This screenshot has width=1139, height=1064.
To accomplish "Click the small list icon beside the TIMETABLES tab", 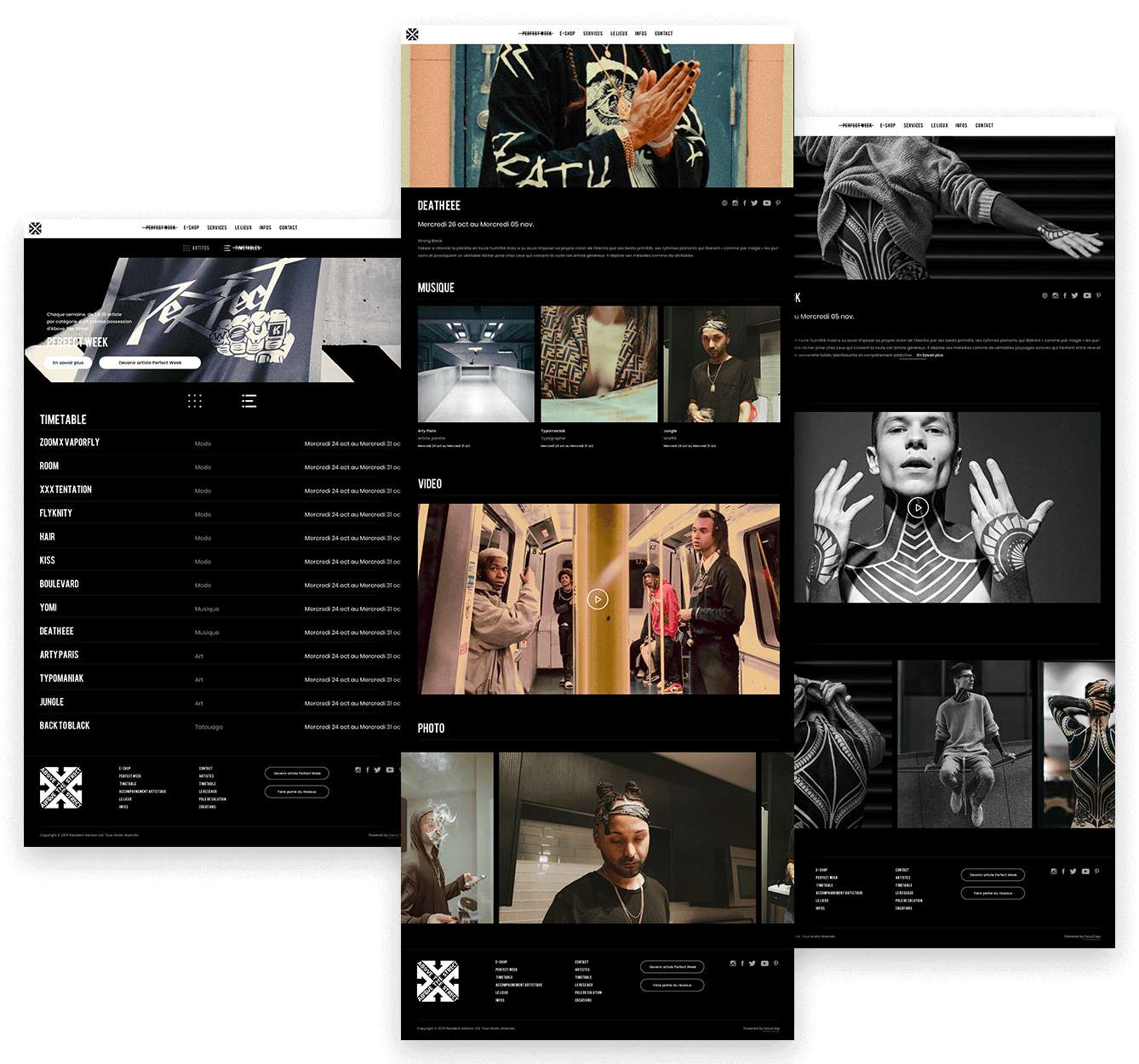I will coord(226,248).
